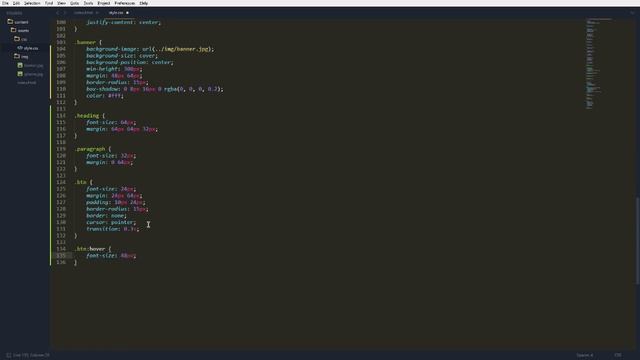Open the CSS syntax selector
Screen dimensions: 640x360
click(x=618, y=356)
